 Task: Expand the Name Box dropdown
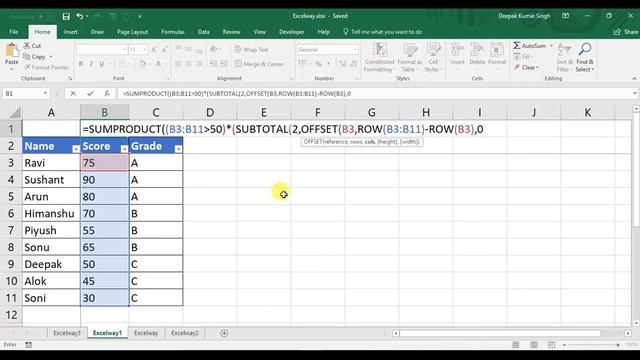(45, 93)
